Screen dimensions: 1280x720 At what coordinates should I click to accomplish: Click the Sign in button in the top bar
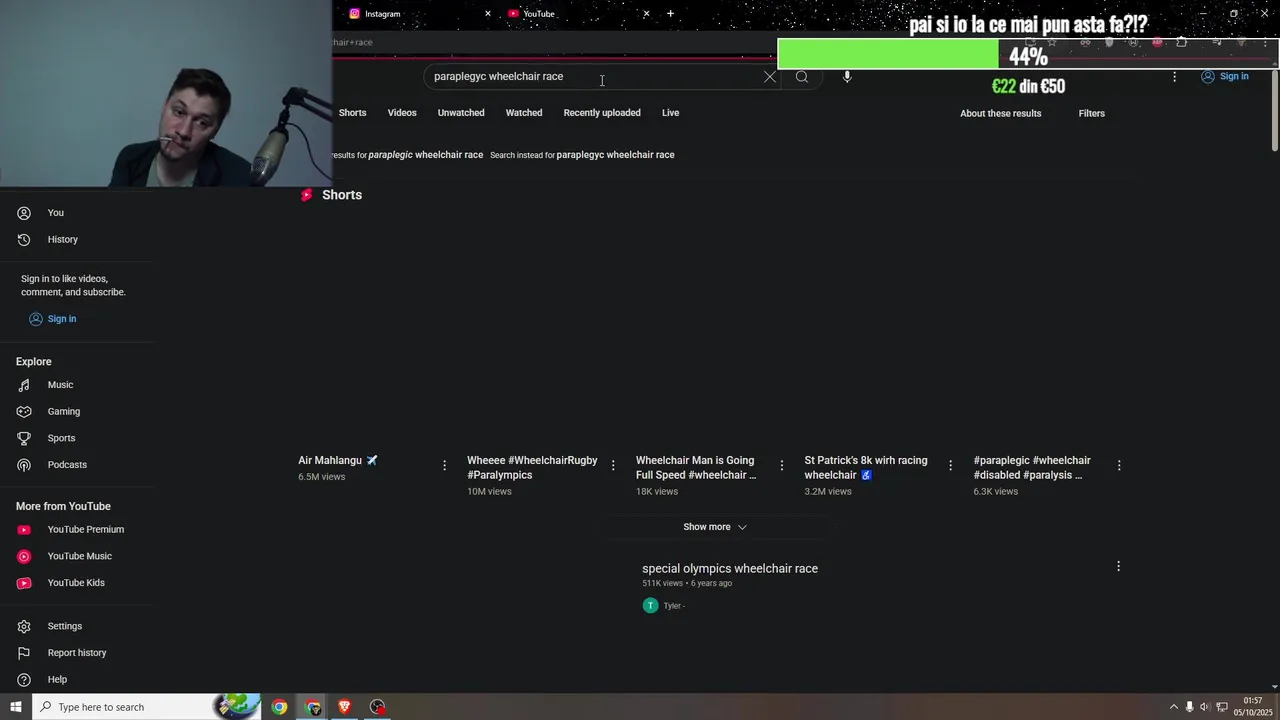[1225, 77]
